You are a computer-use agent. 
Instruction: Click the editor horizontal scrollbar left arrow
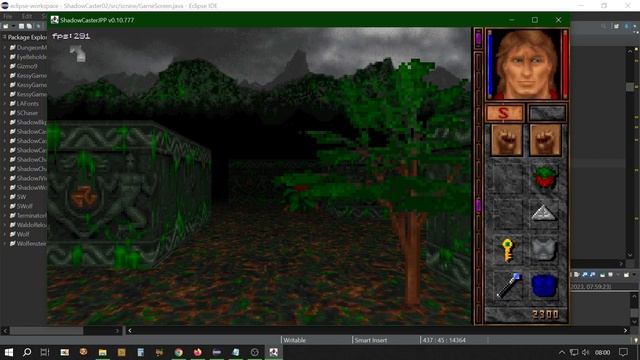[x=130, y=331]
